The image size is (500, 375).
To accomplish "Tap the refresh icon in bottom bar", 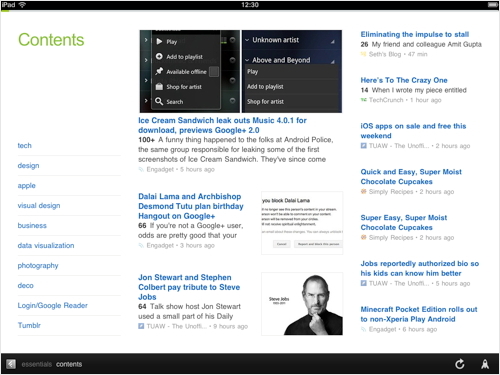I will pyautogui.click(x=460, y=364).
